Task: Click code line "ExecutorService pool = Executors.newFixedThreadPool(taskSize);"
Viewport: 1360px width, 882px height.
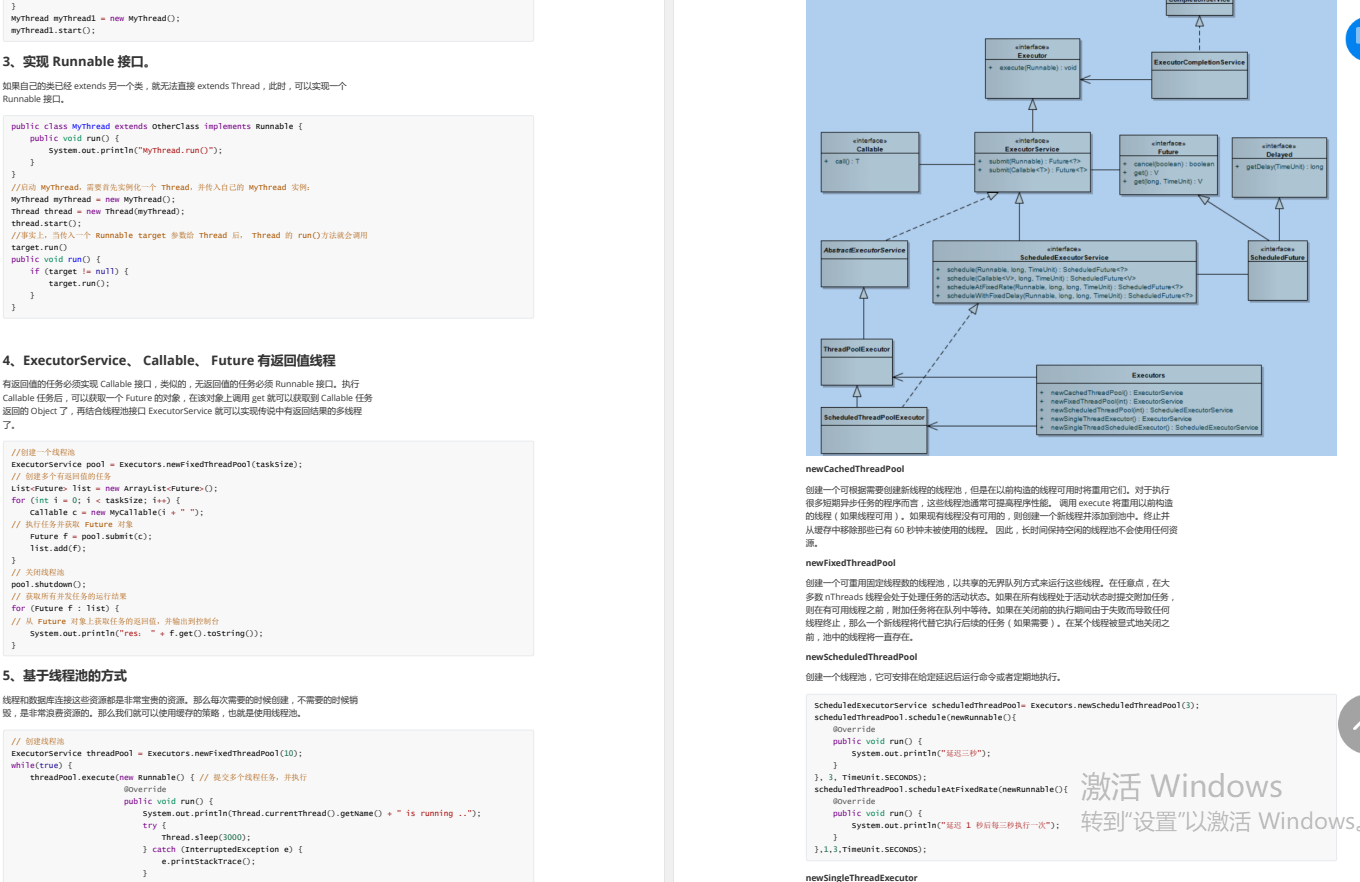Action: pos(156,464)
